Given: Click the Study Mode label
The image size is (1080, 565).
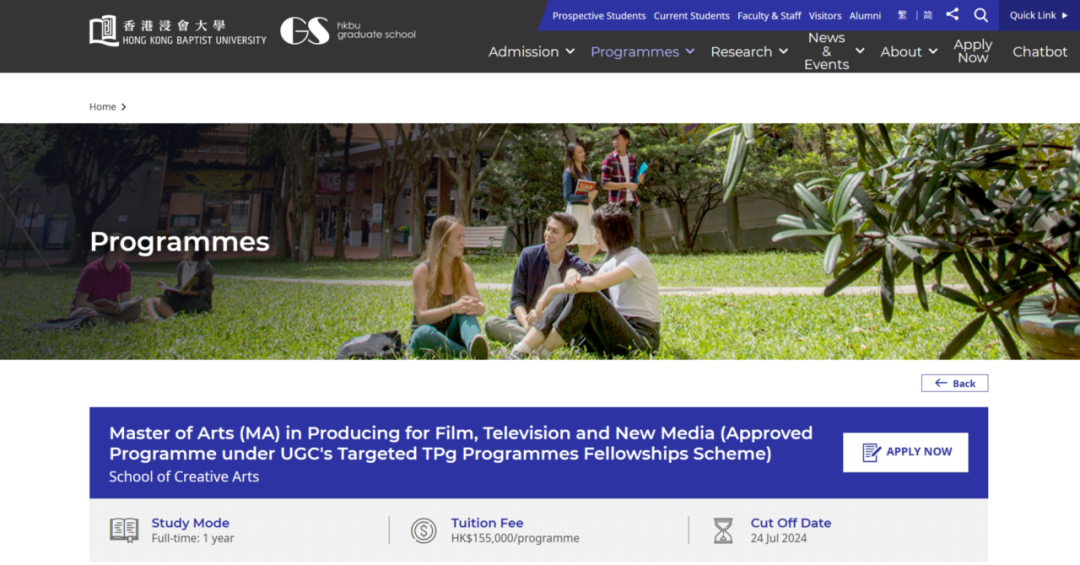Looking at the screenshot, I should (190, 523).
